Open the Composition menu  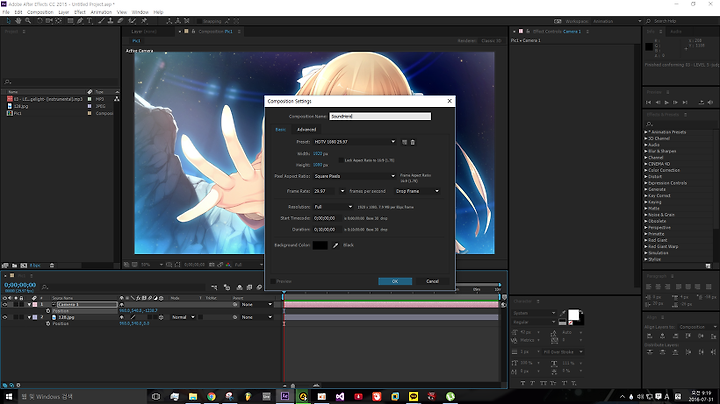click(40, 12)
